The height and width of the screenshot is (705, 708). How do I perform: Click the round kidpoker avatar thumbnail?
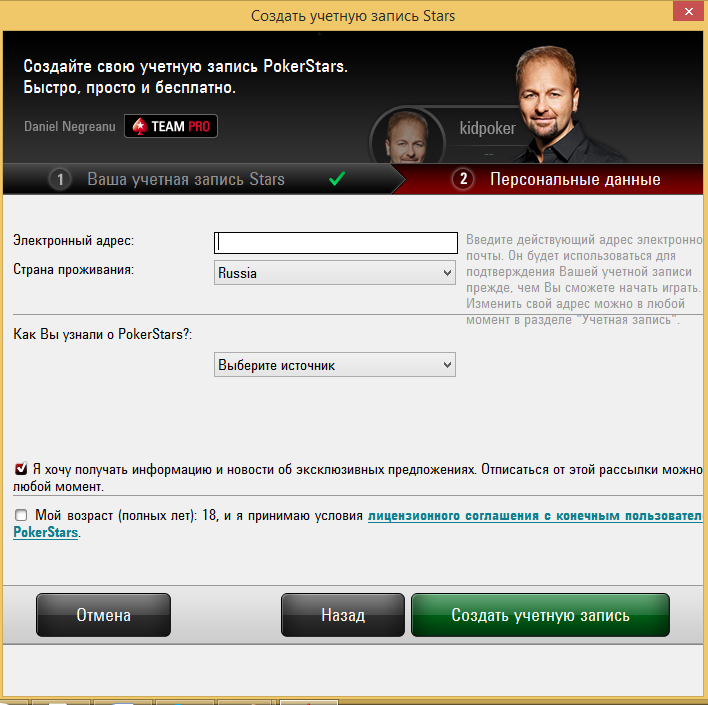(407, 136)
